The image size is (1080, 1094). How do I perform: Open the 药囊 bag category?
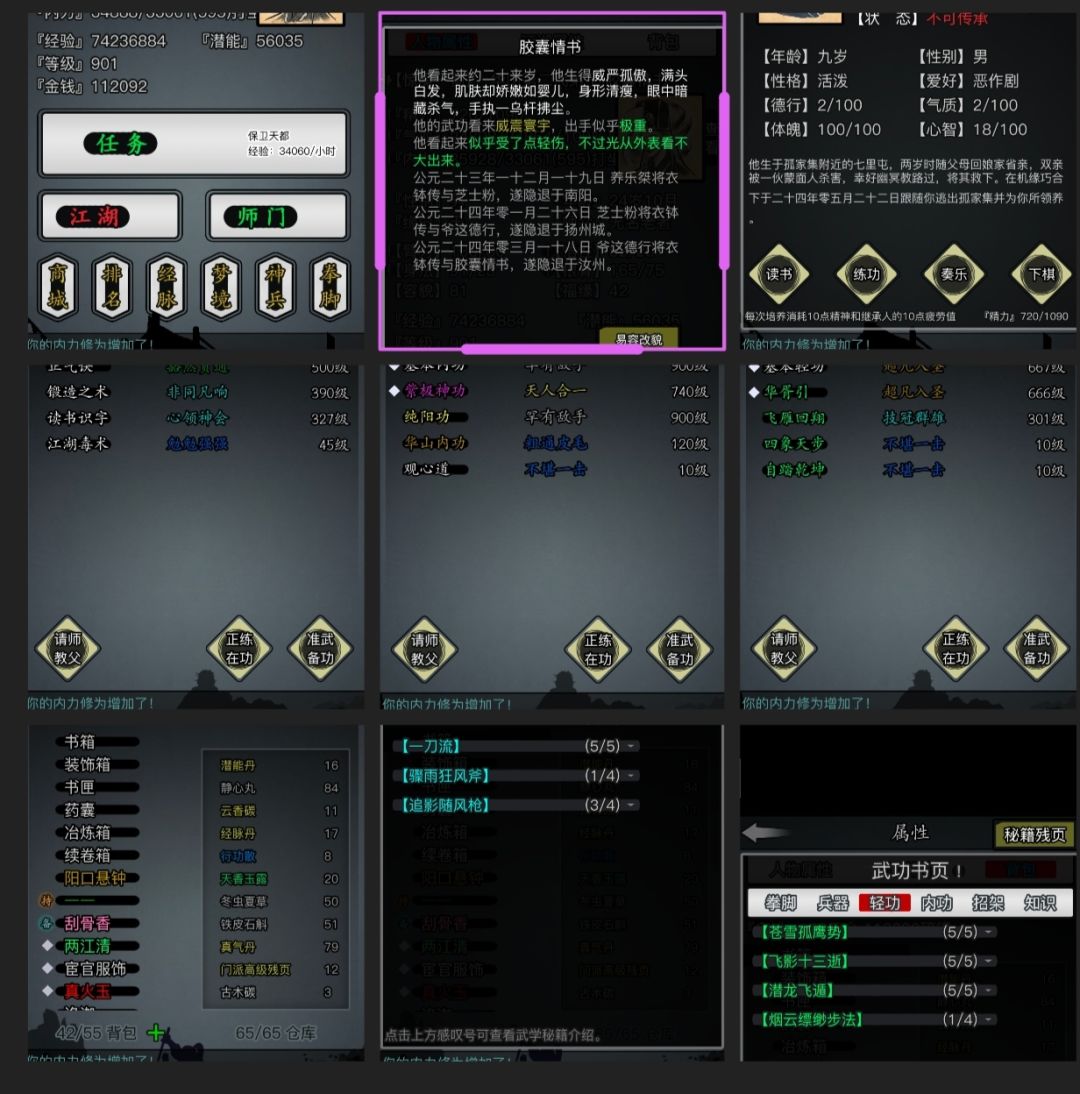pyautogui.click(x=98, y=809)
